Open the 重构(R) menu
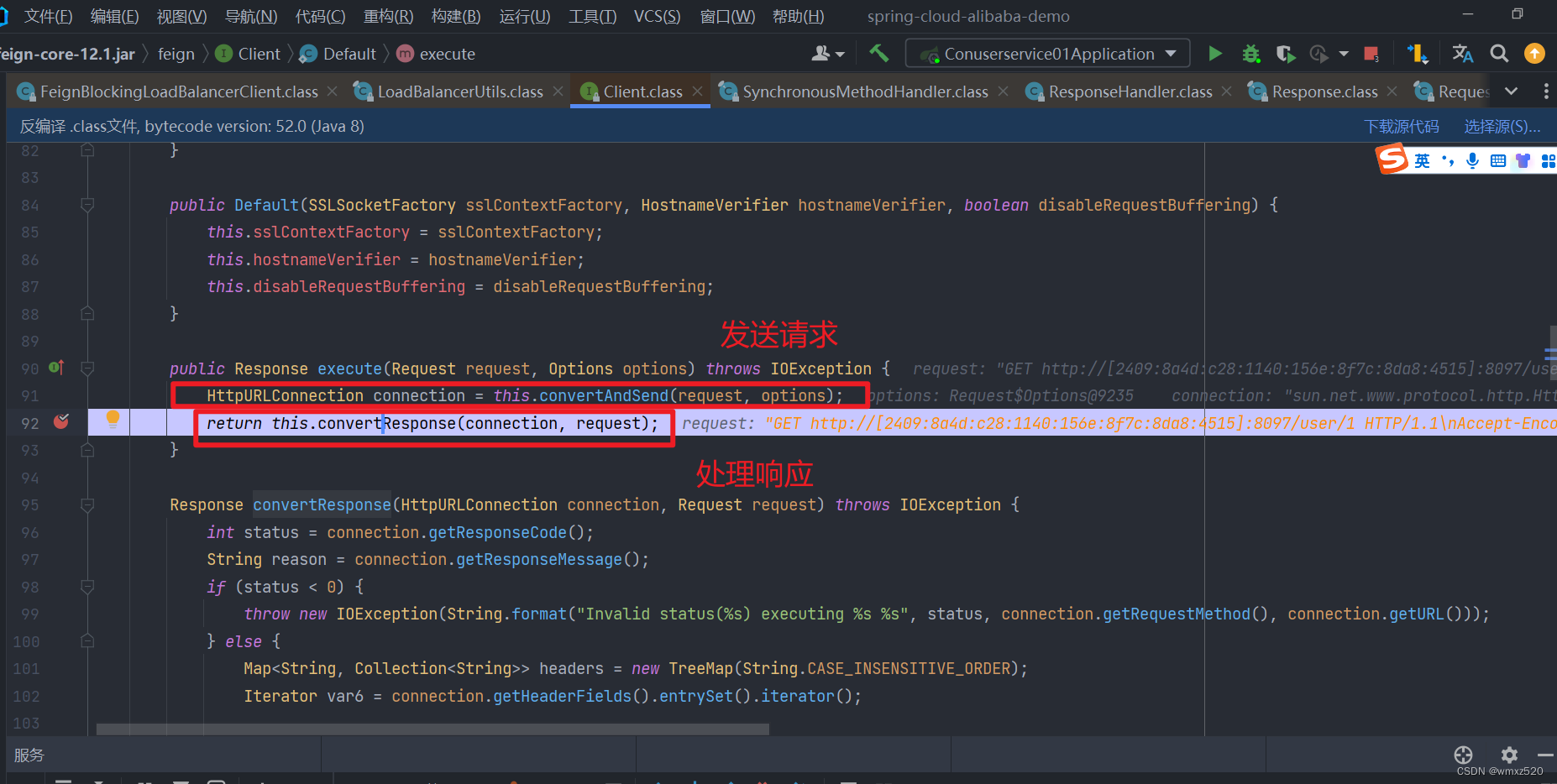 click(x=388, y=16)
